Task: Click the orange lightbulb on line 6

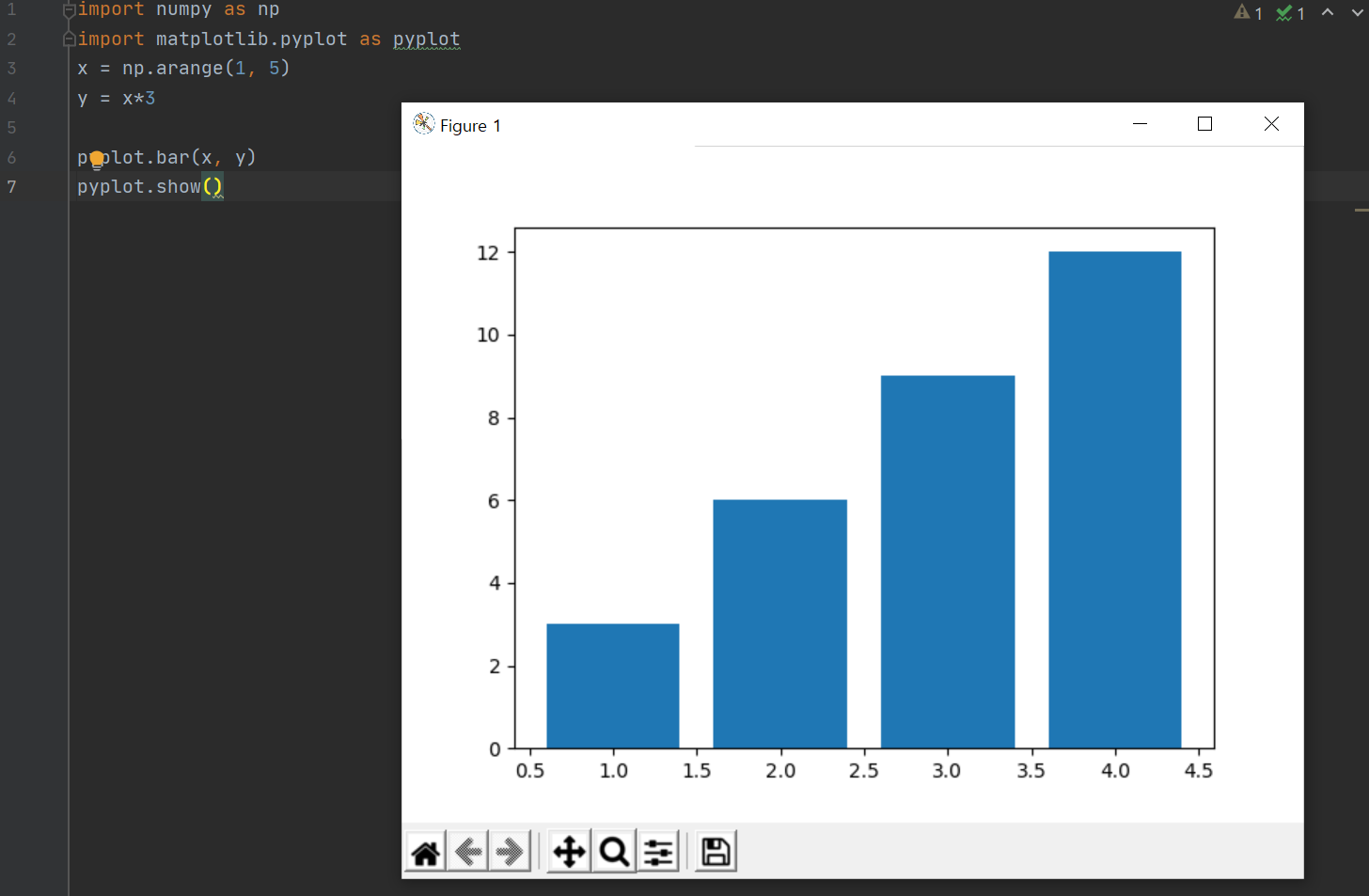Action: coord(96,159)
